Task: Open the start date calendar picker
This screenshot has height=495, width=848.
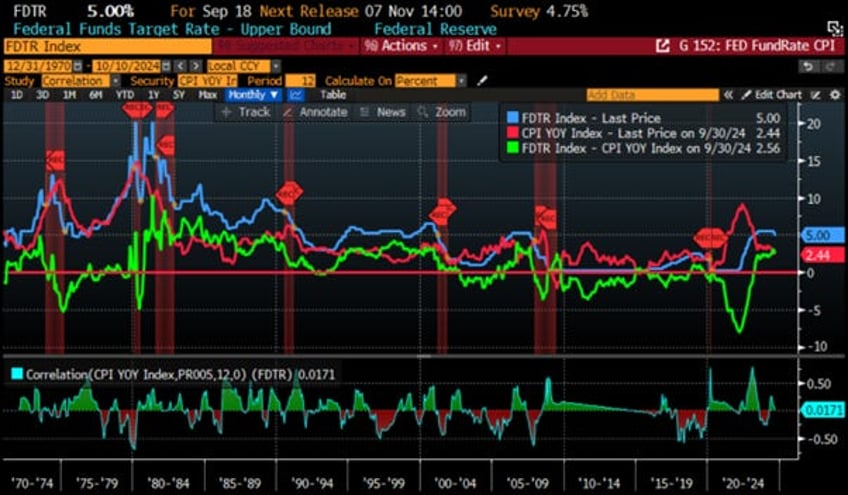Action: [78, 66]
